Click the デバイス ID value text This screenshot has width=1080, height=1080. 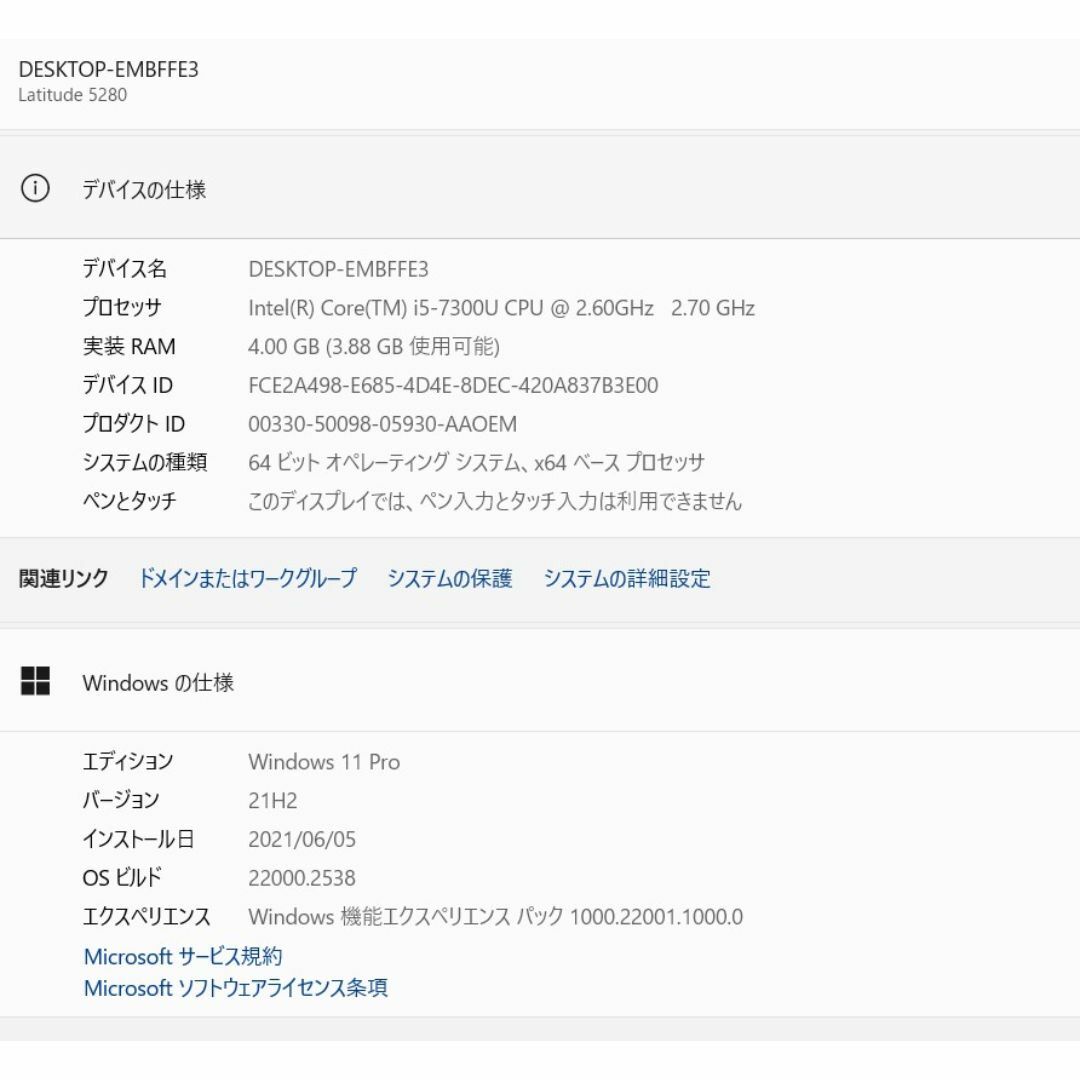453,385
